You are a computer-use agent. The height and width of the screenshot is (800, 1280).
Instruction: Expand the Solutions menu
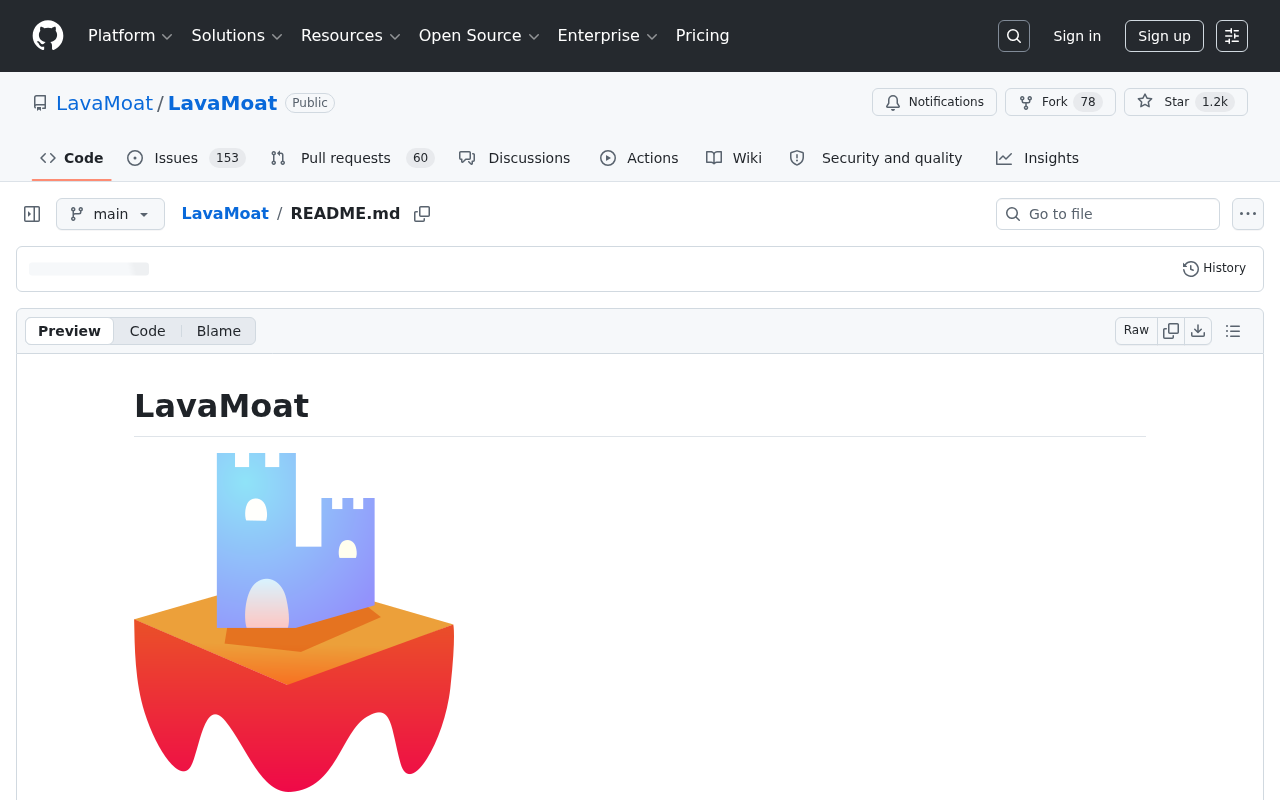pos(237,36)
